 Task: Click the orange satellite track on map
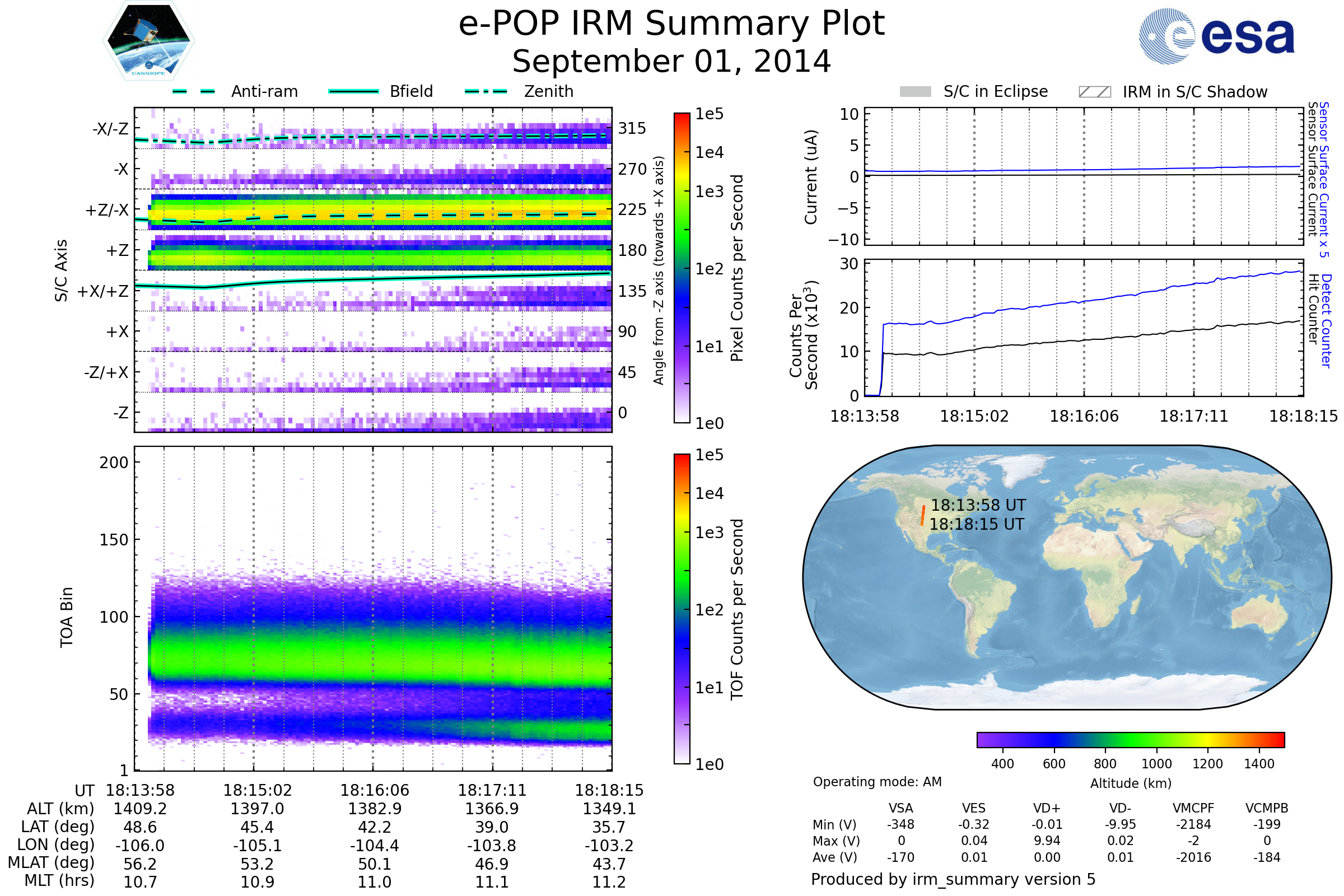click(922, 515)
